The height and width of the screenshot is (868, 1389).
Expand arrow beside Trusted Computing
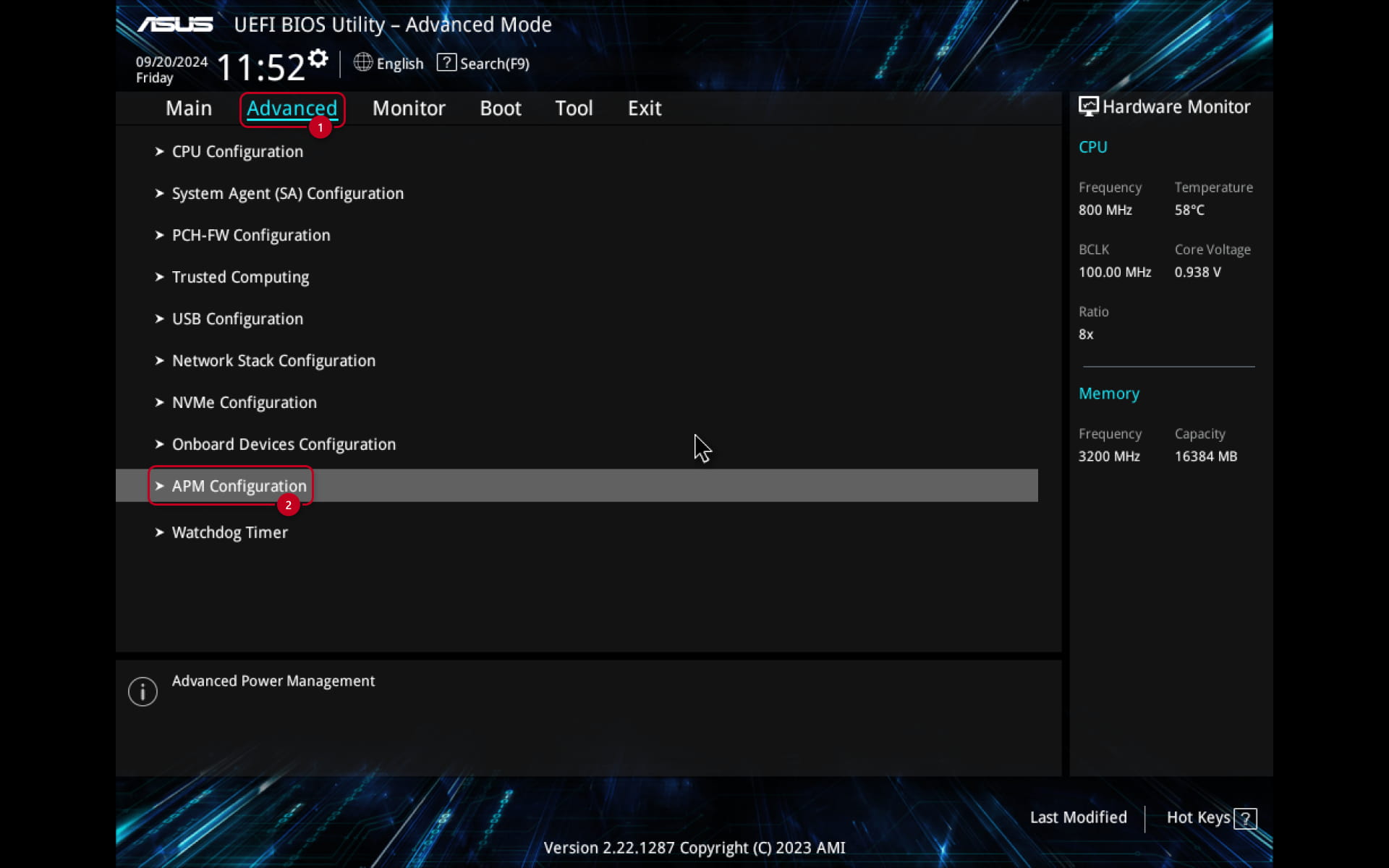(x=159, y=277)
